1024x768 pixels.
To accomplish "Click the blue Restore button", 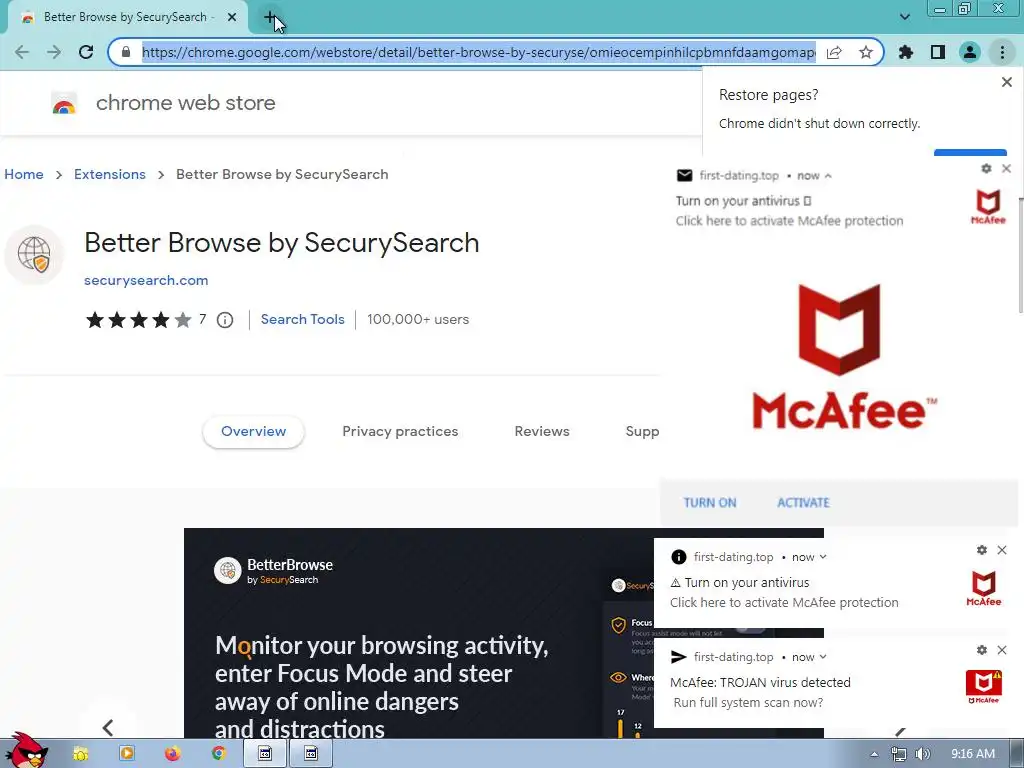I will pos(970,153).
